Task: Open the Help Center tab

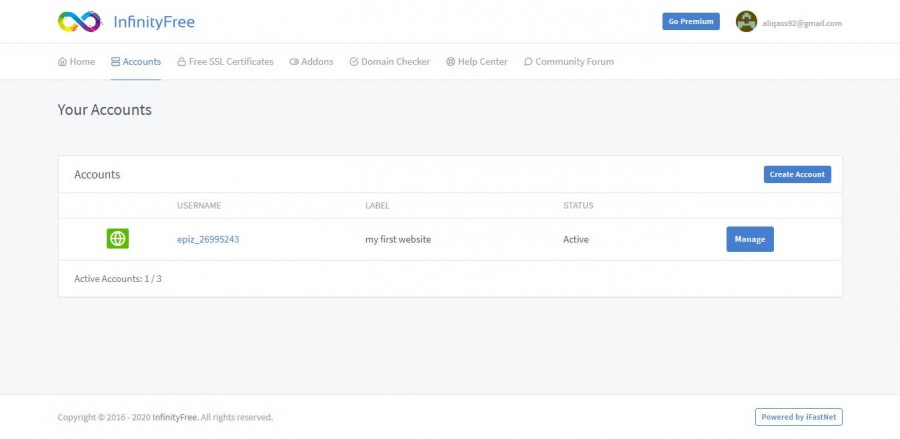Action: tap(477, 61)
